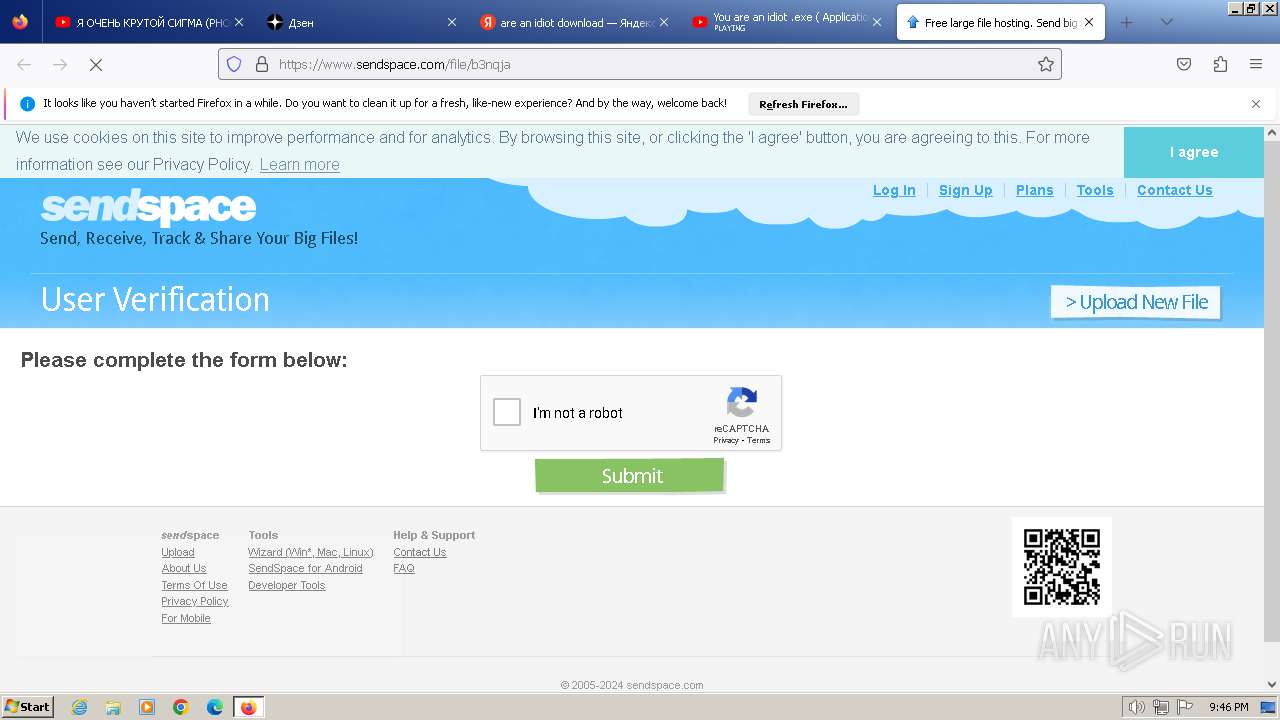Click the taskbar clock showing 9:46 PM

(1228, 707)
